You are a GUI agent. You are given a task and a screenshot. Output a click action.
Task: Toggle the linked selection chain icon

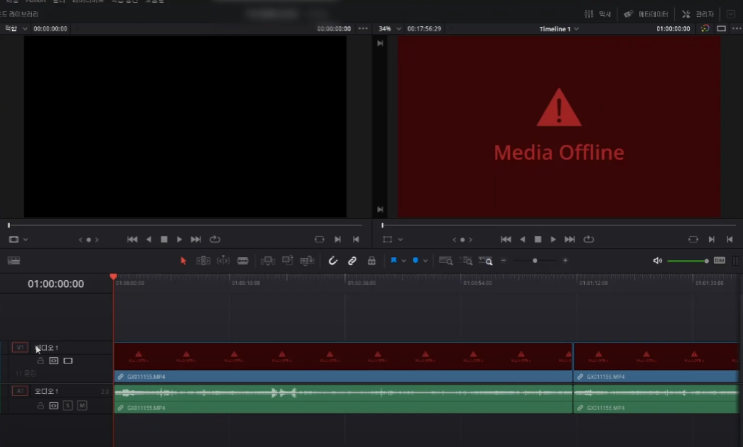click(352, 261)
